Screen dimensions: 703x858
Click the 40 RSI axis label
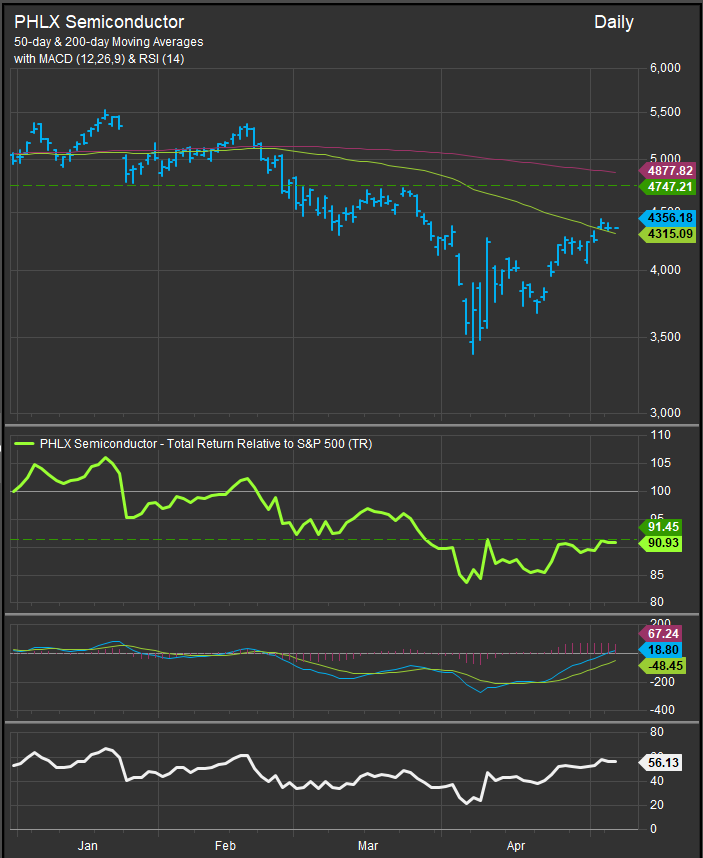[657, 781]
